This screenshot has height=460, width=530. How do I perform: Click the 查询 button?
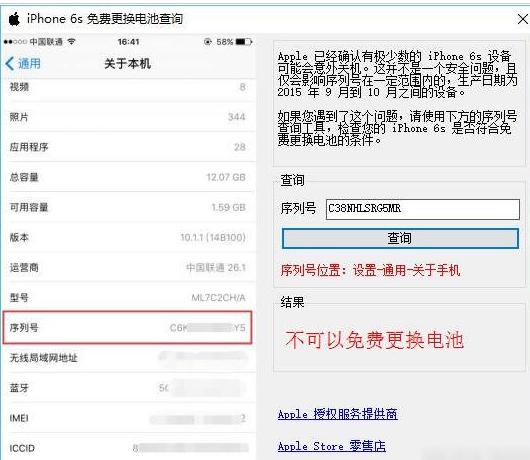click(x=400, y=238)
